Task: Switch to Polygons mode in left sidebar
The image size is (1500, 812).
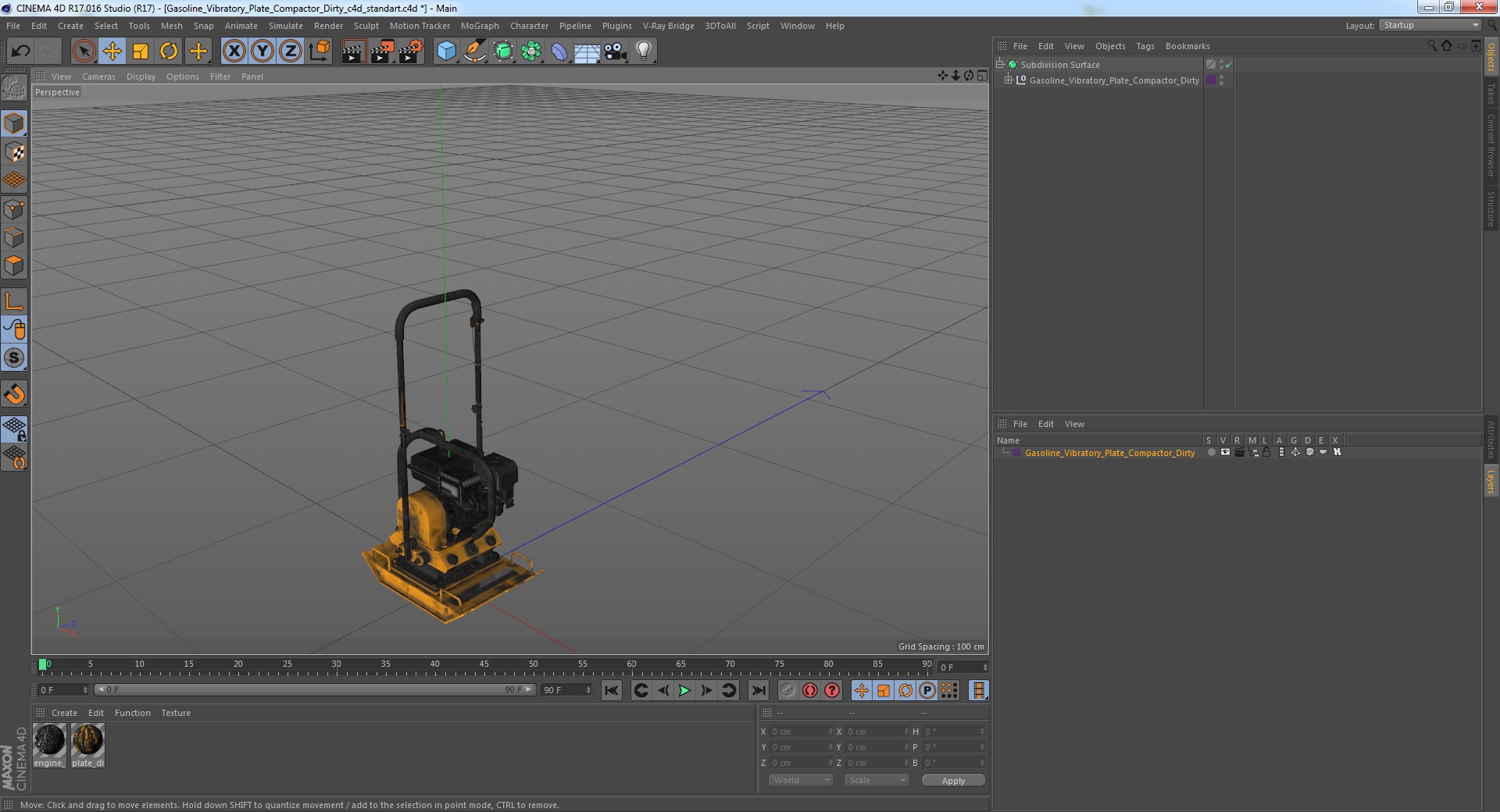Action: coord(14,265)
